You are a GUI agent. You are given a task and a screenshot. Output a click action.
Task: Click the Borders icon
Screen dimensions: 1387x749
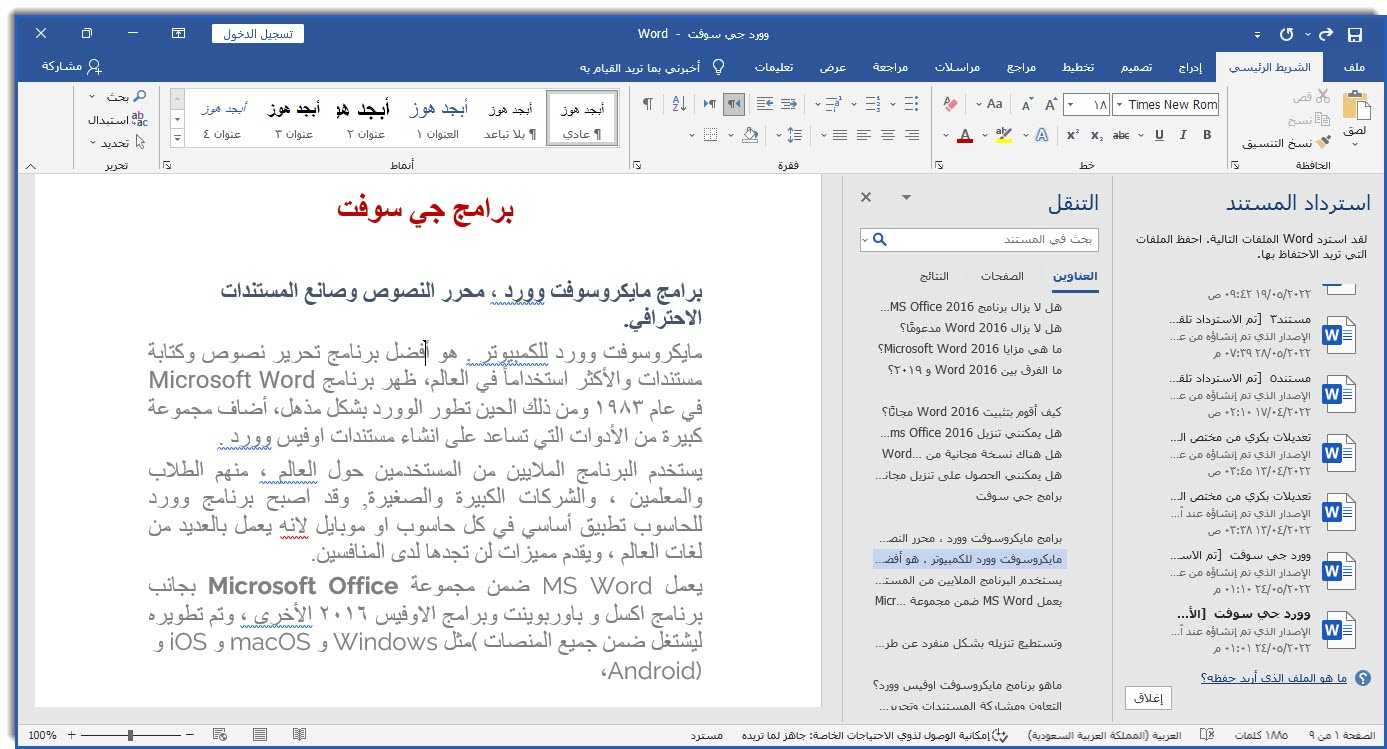tap(710, 135)
